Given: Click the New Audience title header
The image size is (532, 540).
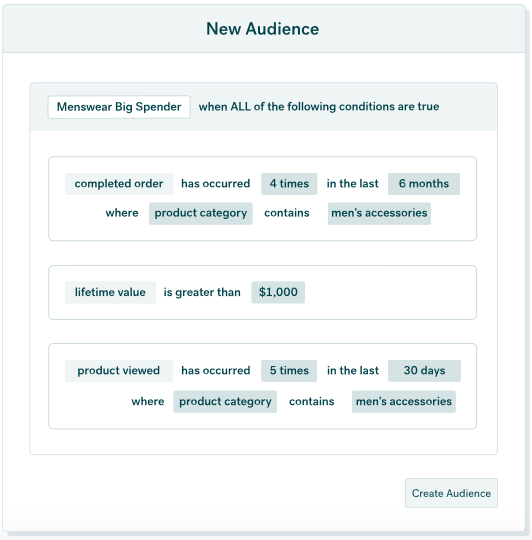Looking at the screenshot, I should 263,29.
